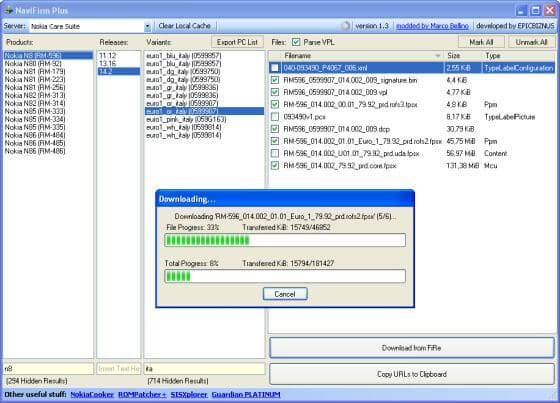Image resolution: width=560 pixels, height=403 pixels.
Task: Select variant euro1_pink_italy
Action: (x=204, y=119)
